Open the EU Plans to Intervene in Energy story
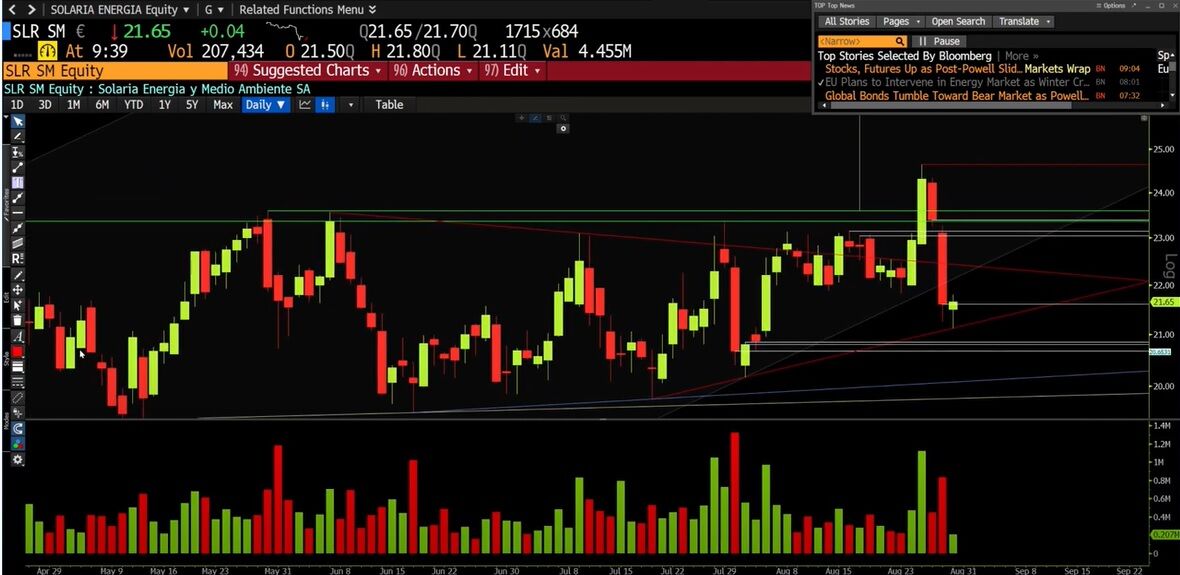The width and height of the screenshot is (1180, 575). tap(957, 82)
